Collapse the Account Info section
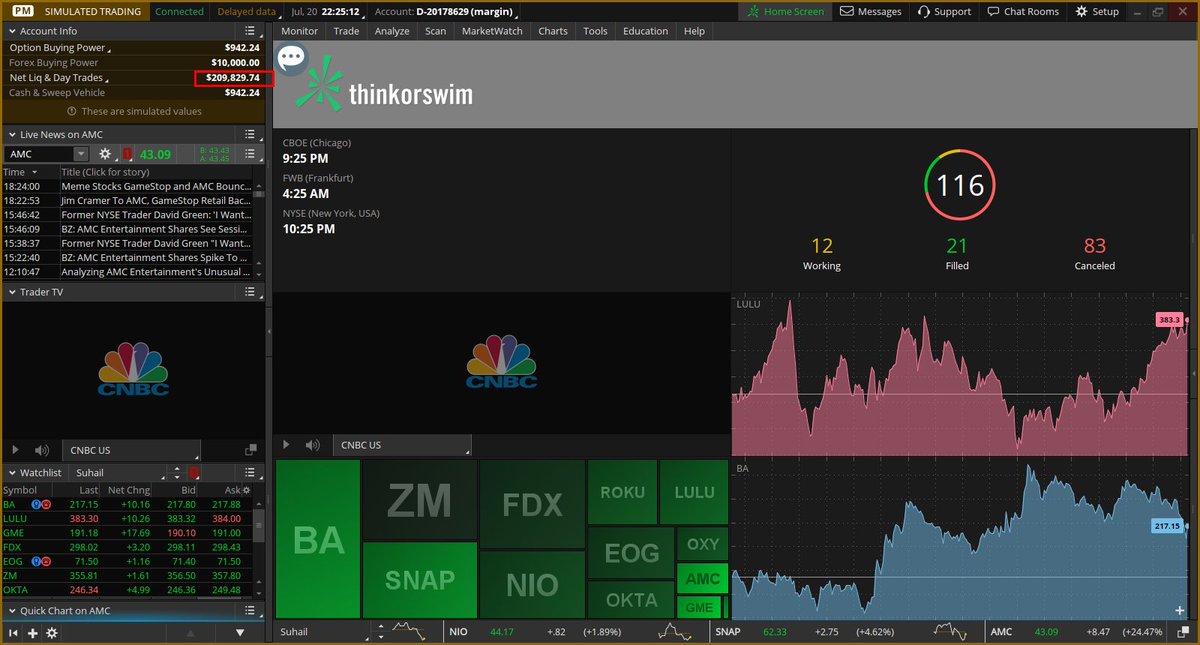Screen dimensions: 1200x645 (11, 31)
